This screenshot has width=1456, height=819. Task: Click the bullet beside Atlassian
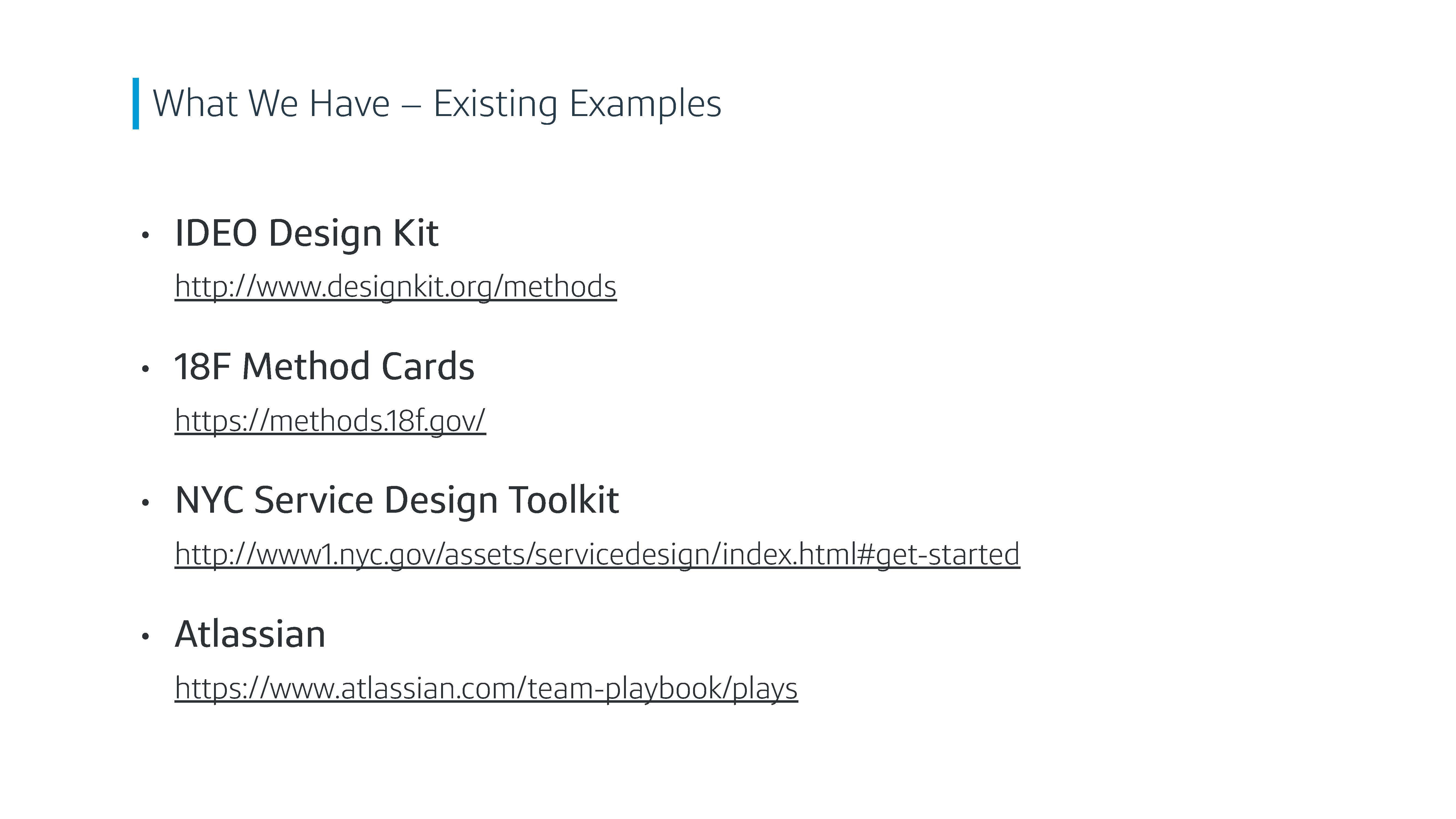click(x=145, y=636)
